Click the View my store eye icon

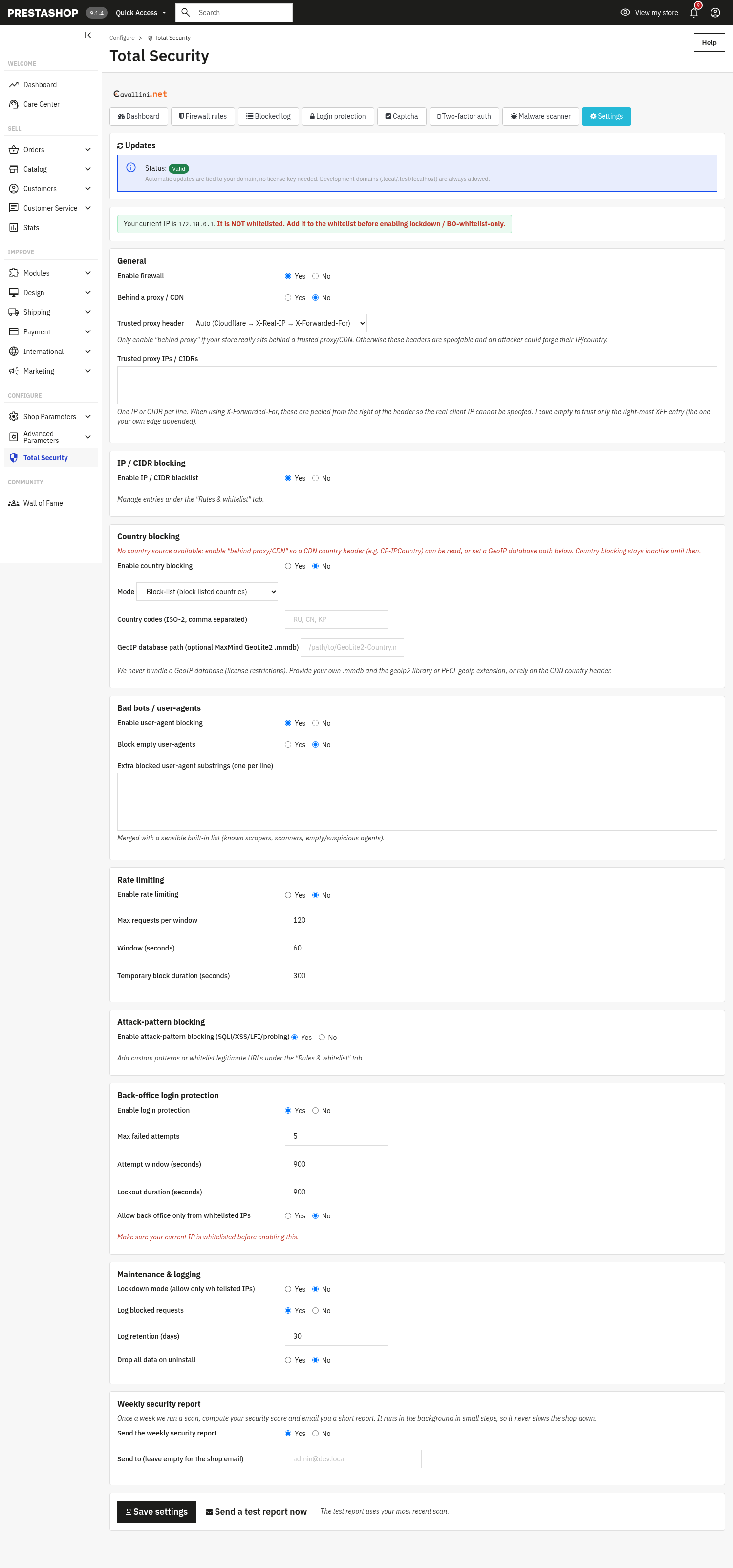click(x=625, y=12)
